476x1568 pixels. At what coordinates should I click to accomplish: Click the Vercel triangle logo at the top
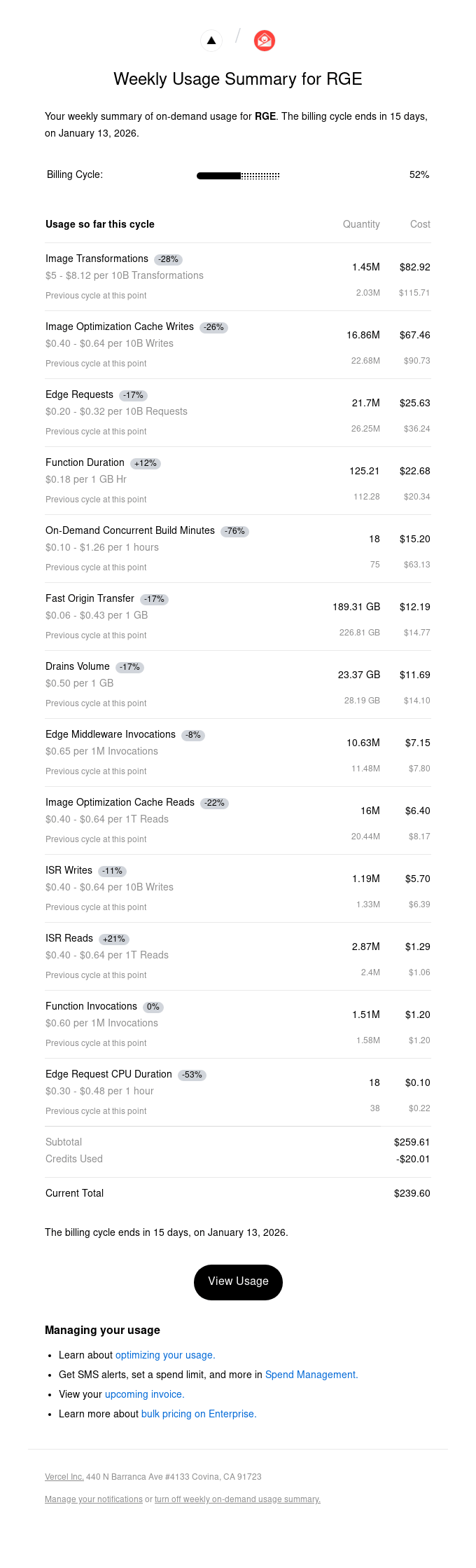click(x=211, y=40)
